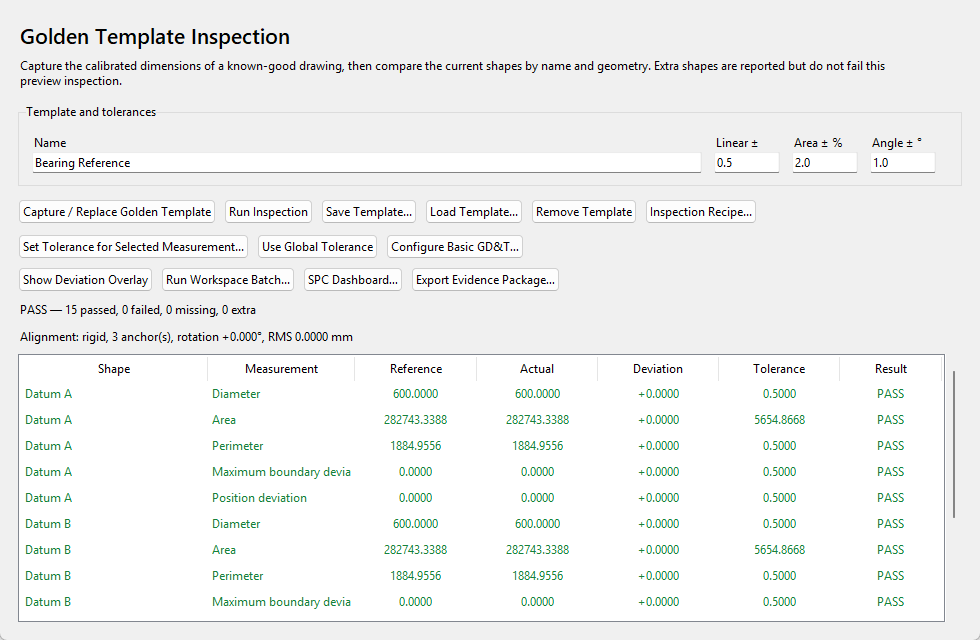The width and height of the screenshot is (980, 640).
Task: Sort by the Tolerance column header
Action: [x=779, y=369]
